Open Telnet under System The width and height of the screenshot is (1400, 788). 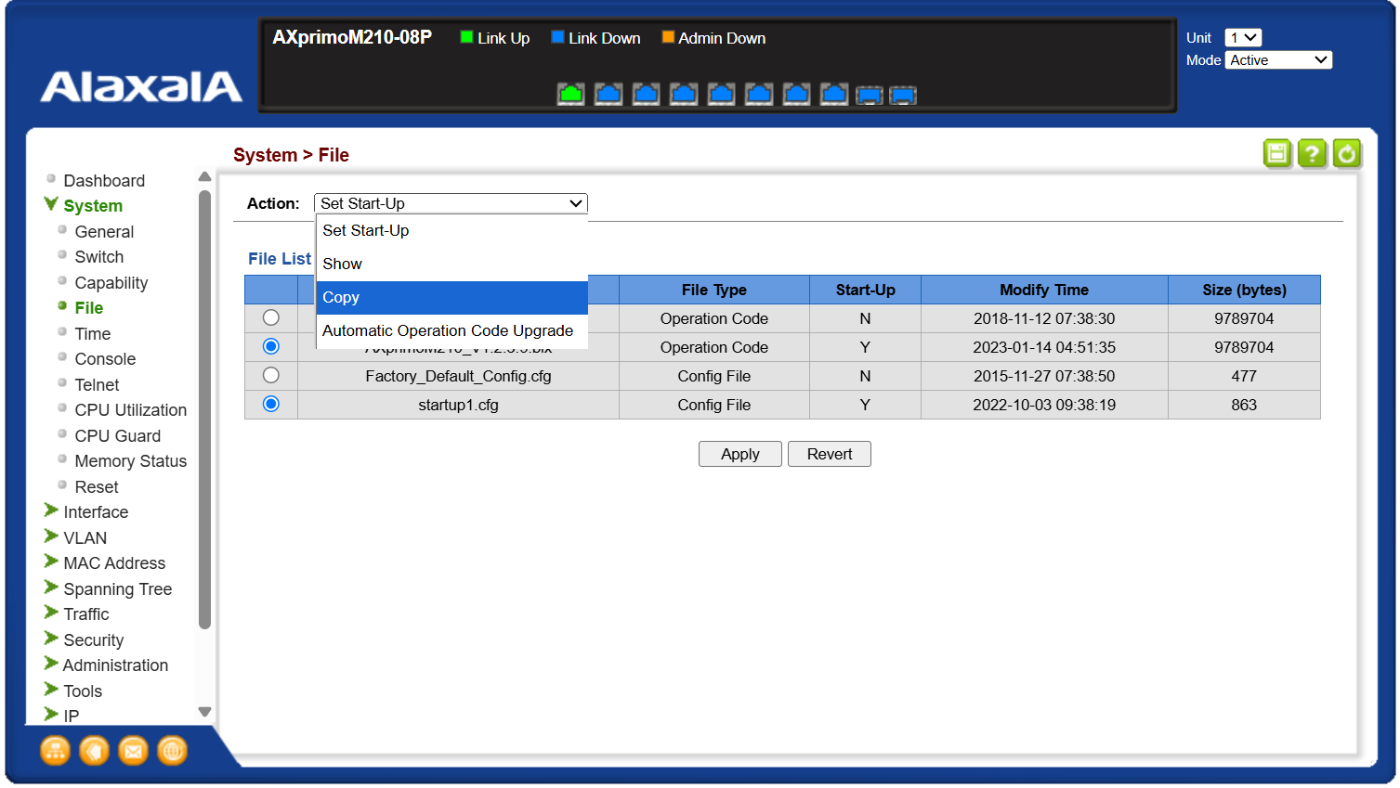coord(97,385)
